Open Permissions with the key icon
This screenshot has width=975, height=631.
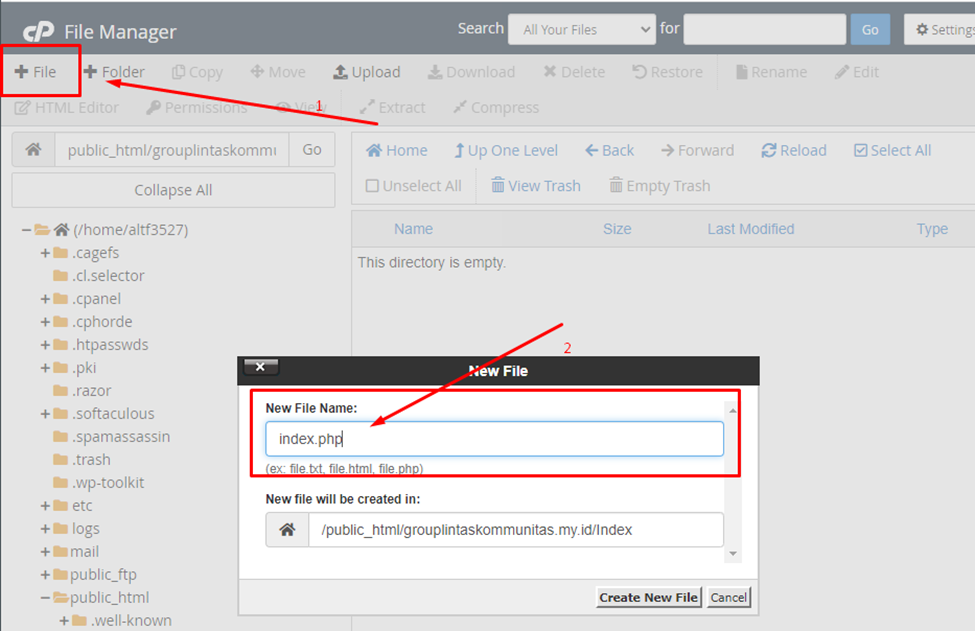(196, 108)
